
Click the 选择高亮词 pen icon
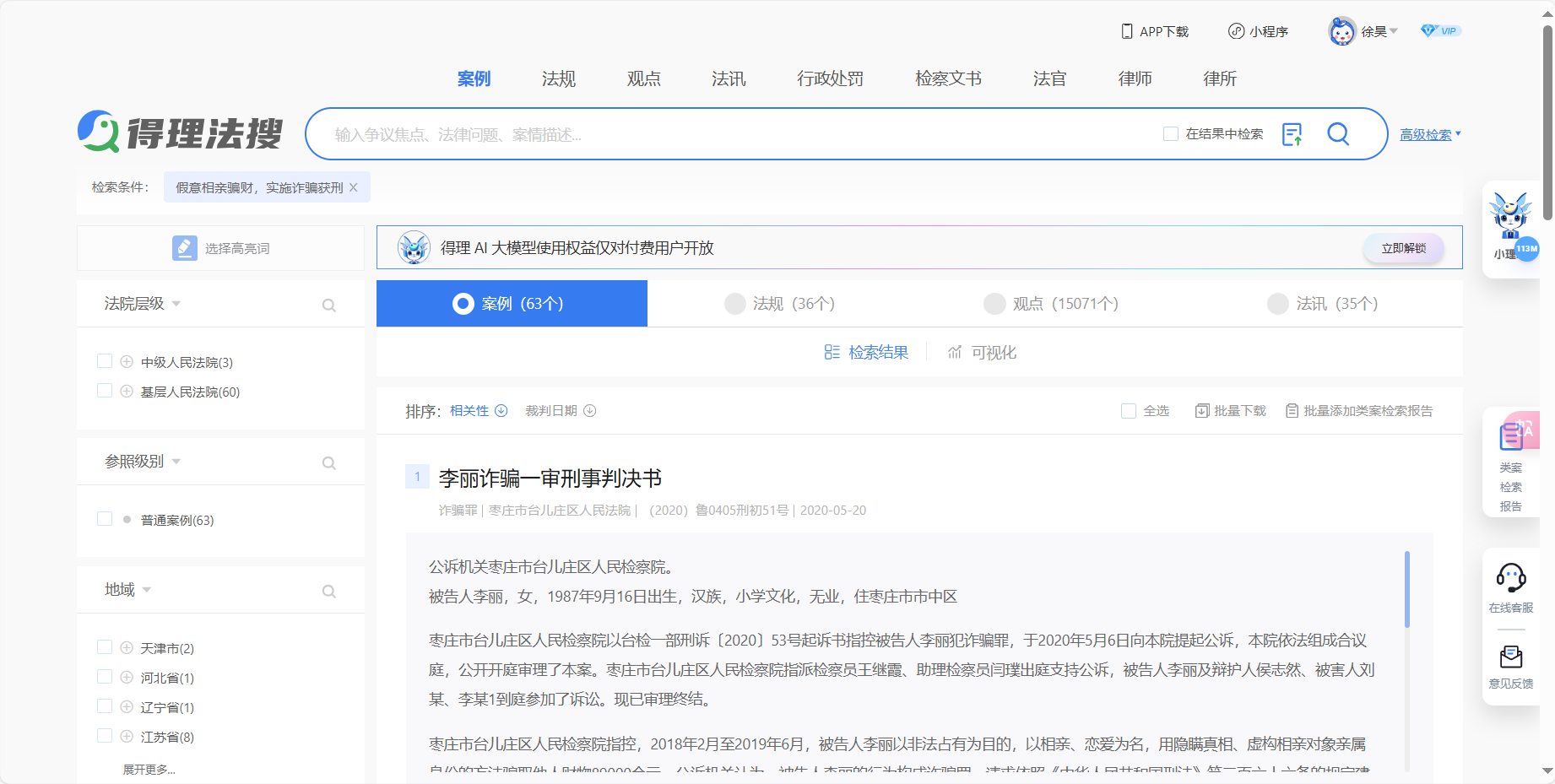[184, 247]
